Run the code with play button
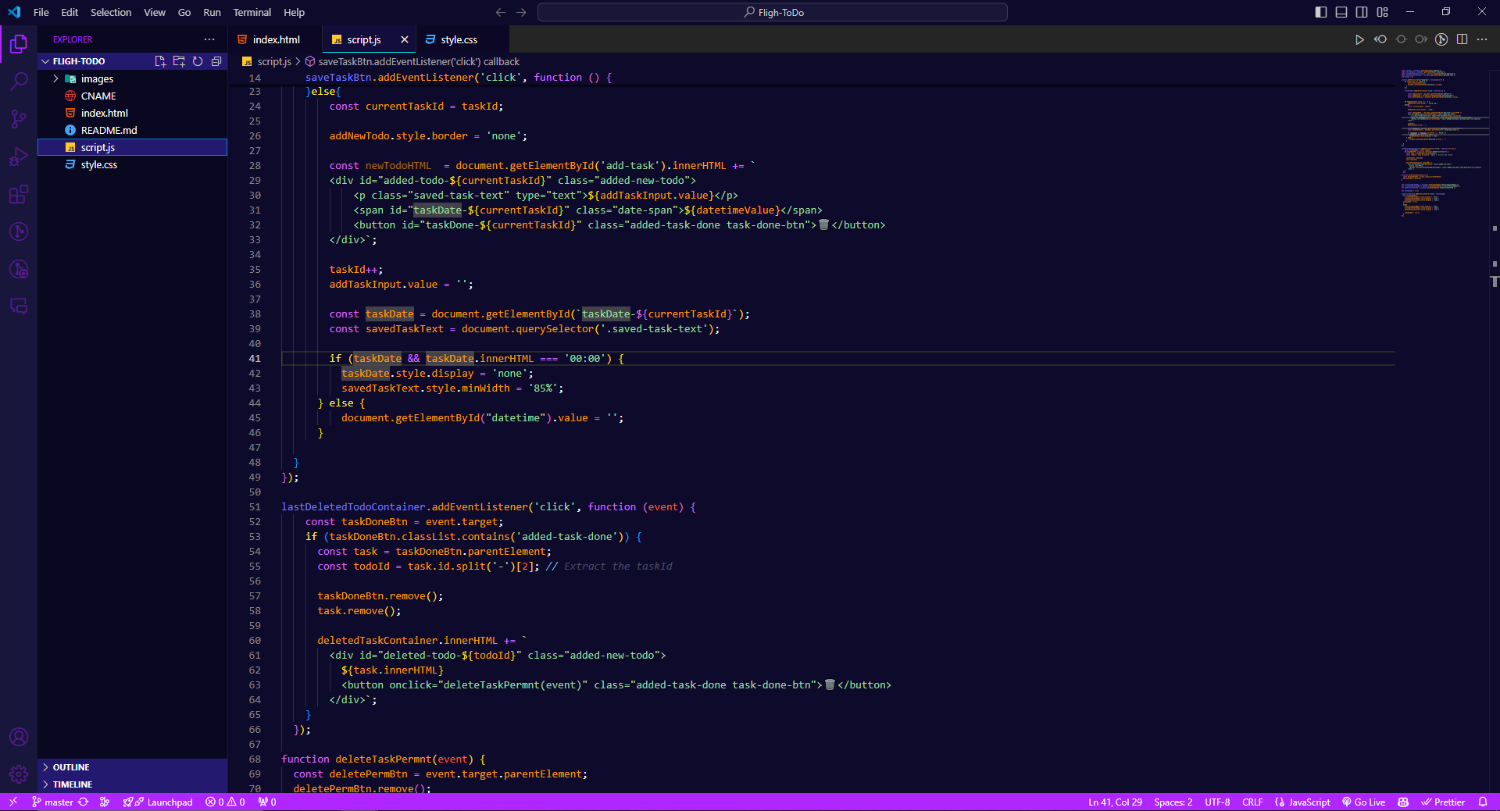 (1359, 40)
